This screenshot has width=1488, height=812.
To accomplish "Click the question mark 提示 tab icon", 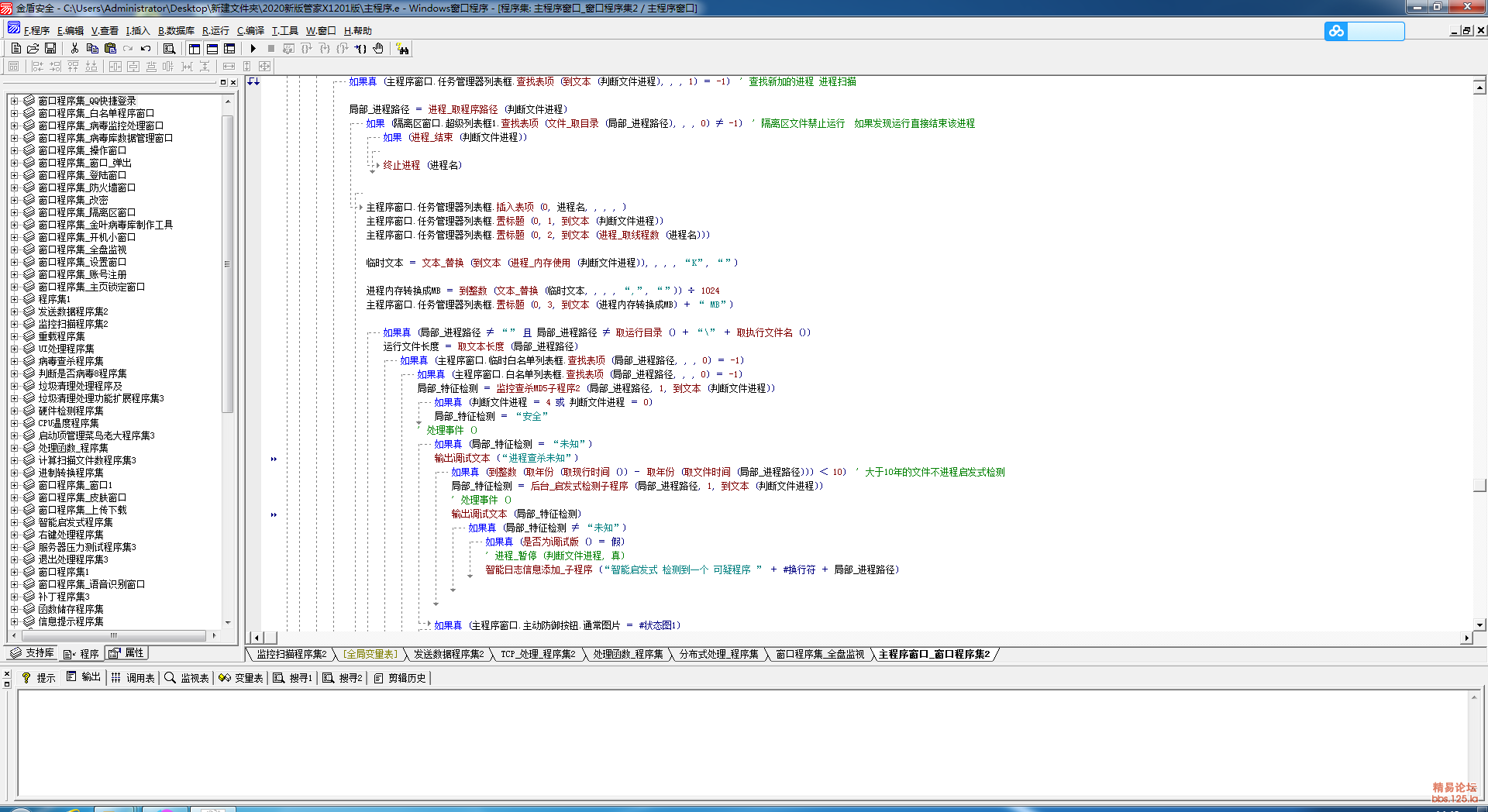I will 26,678.
